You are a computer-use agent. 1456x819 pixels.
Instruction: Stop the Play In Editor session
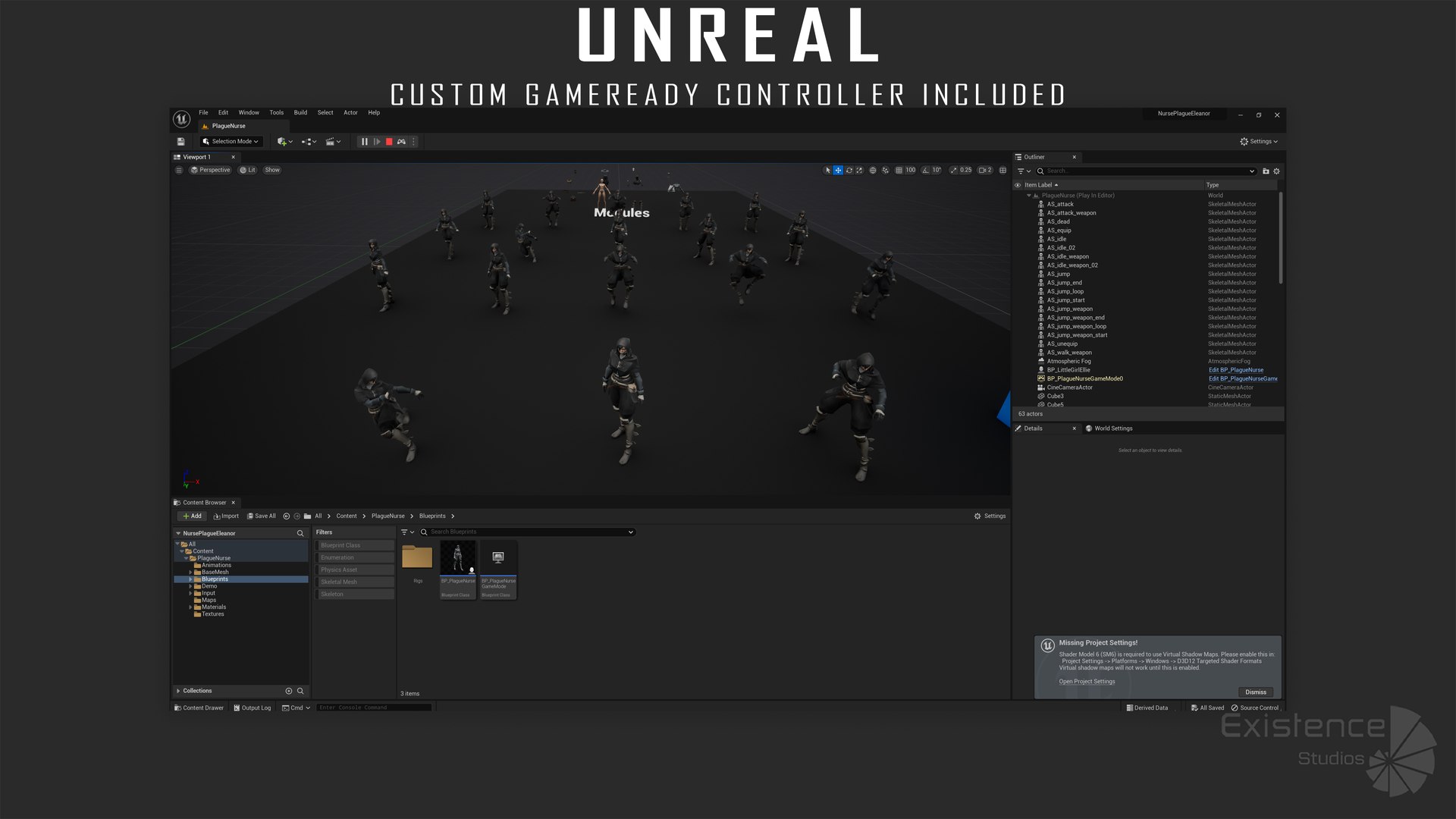coord(389,142)
